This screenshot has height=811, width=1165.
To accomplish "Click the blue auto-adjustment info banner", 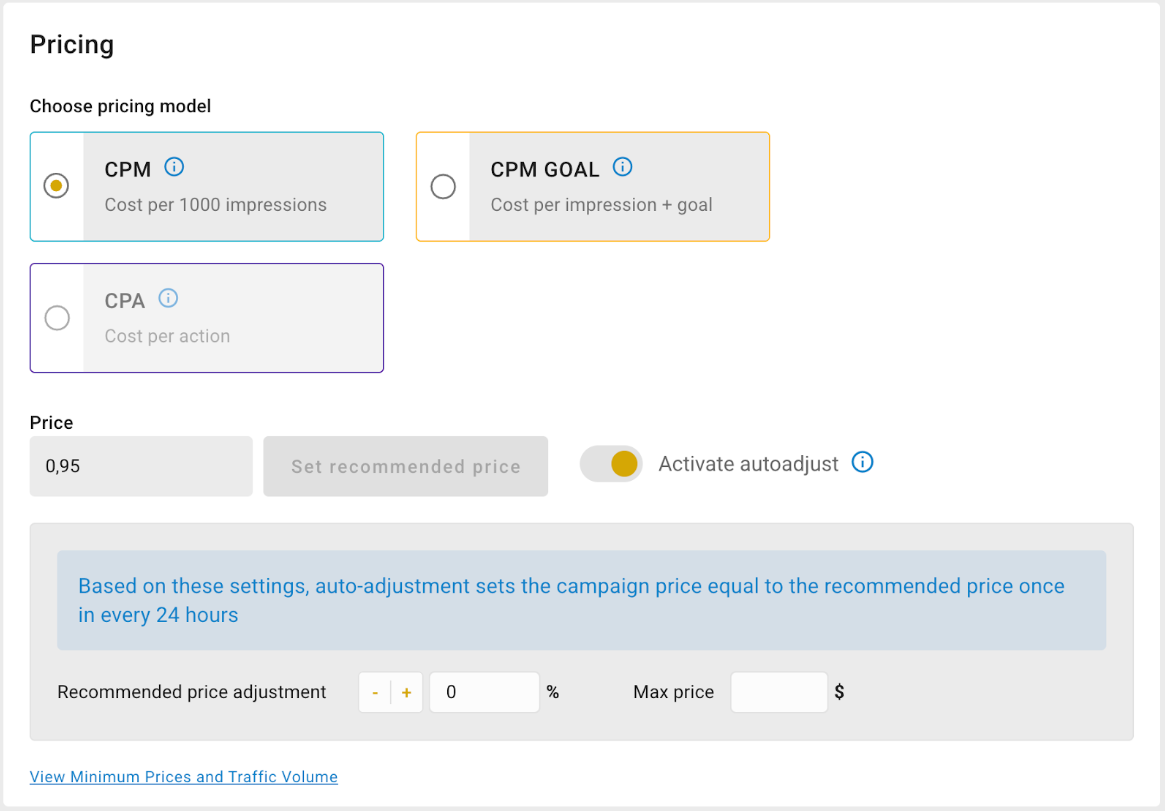I will click(581, 600).
